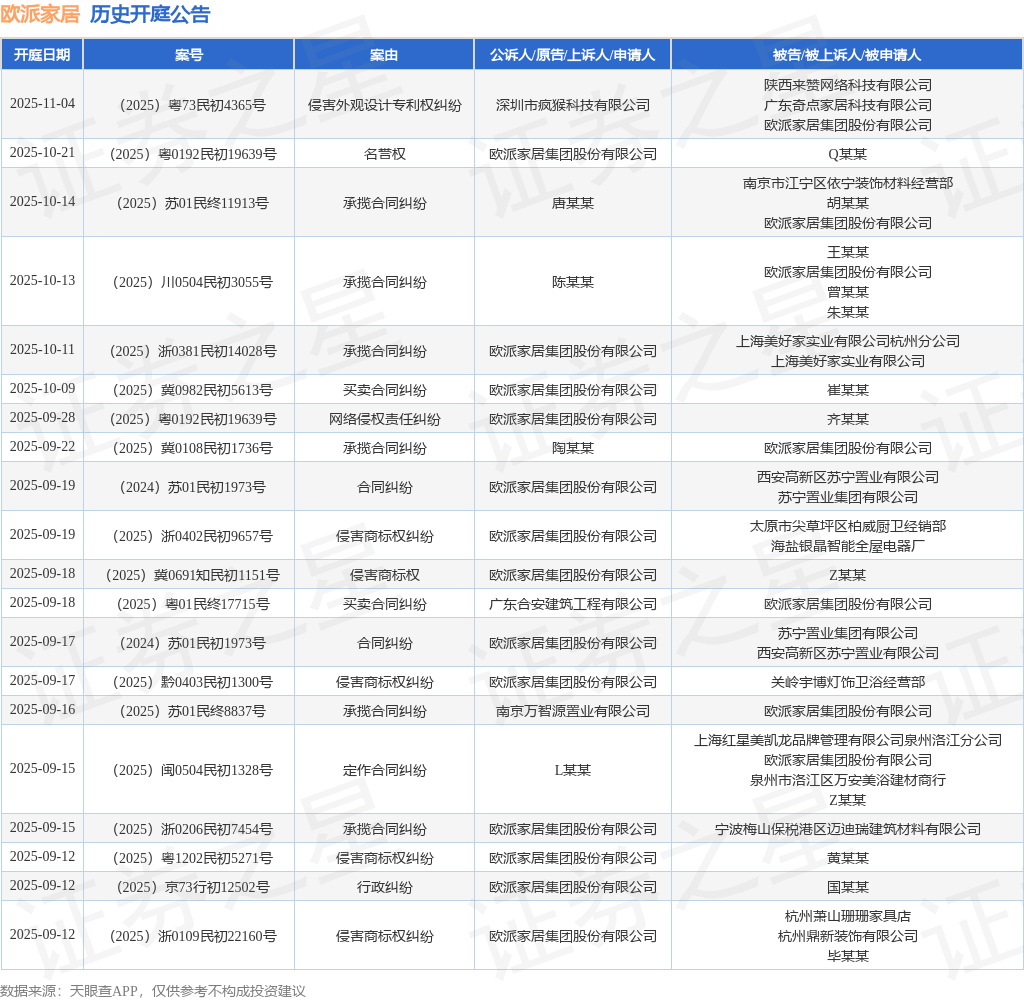Click plaintiff 唐某某
Viewport: 1024px width, 1000px height.
573,203
